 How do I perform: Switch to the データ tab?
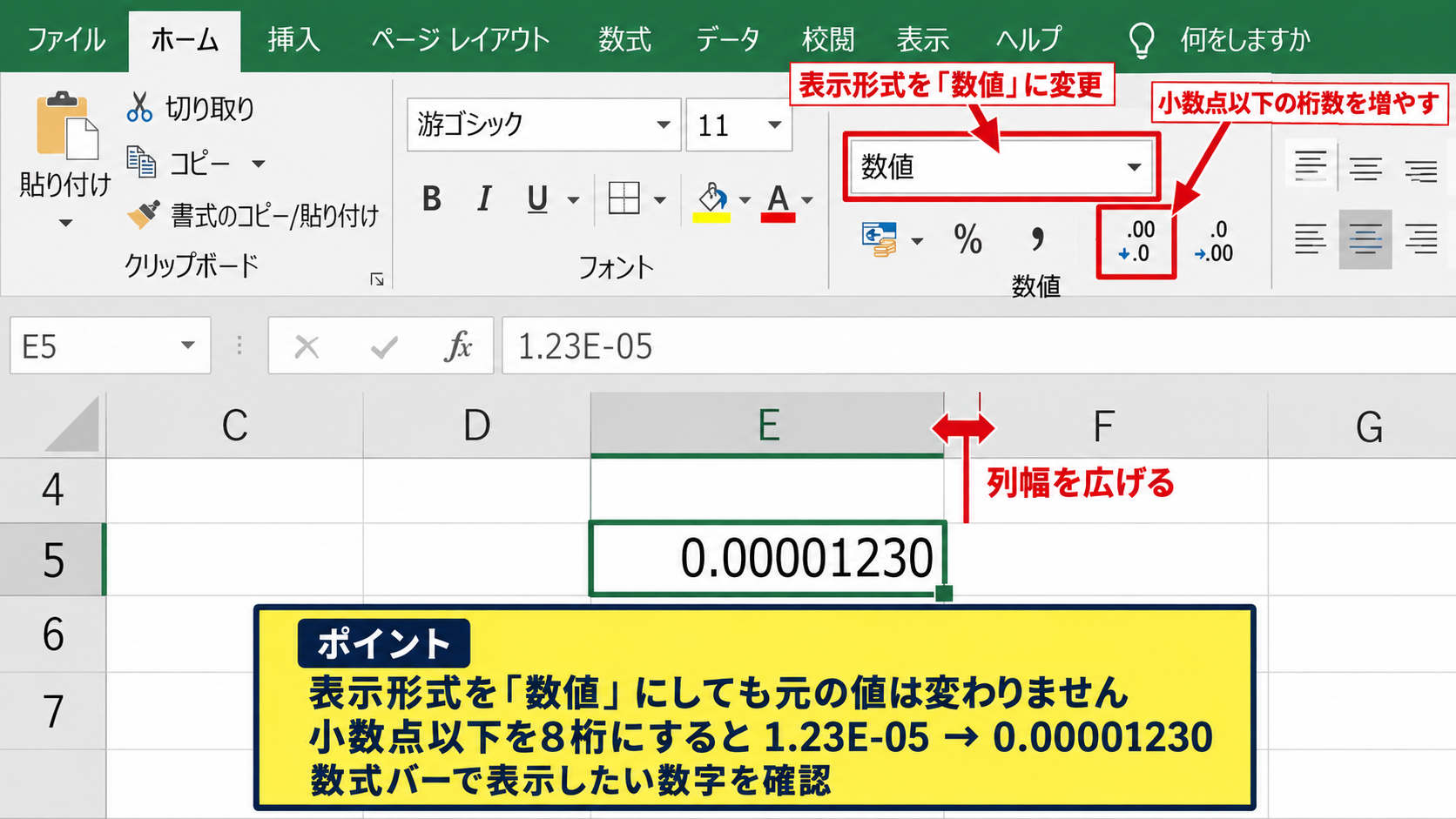pyautogui.click(x=727, y=39)
